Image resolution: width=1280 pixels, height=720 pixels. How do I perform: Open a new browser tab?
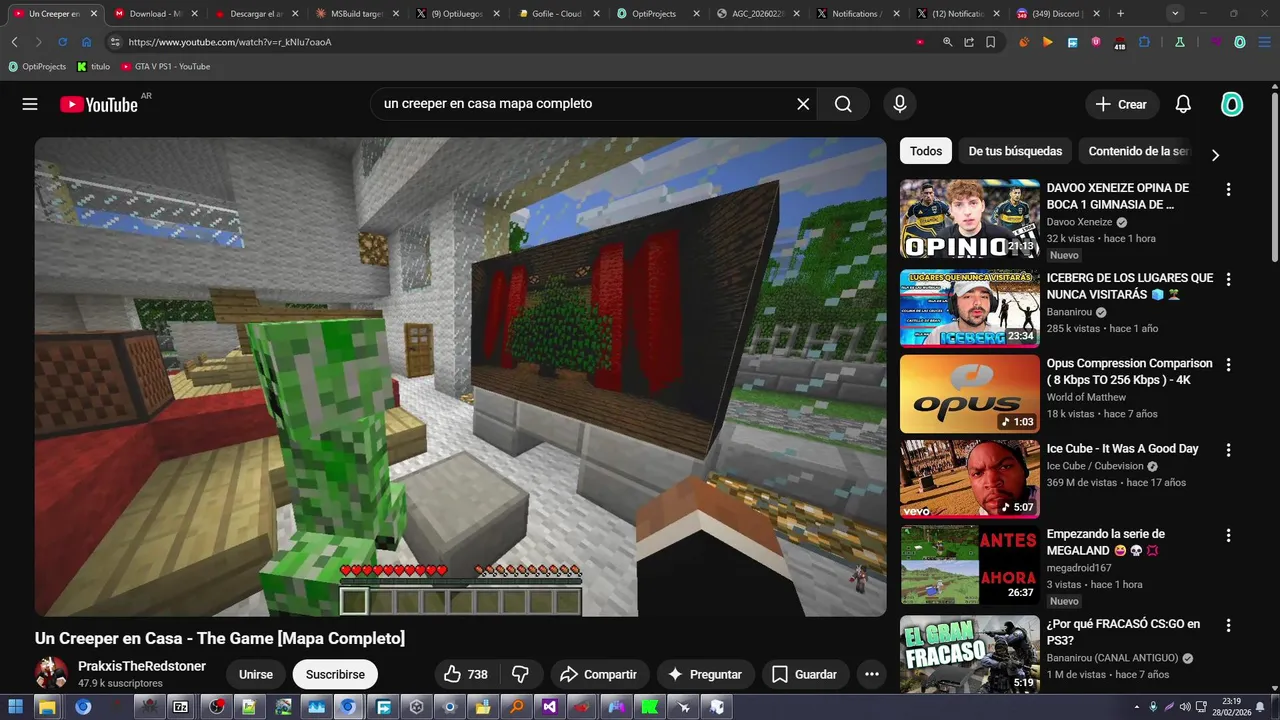click(1120, 14)
